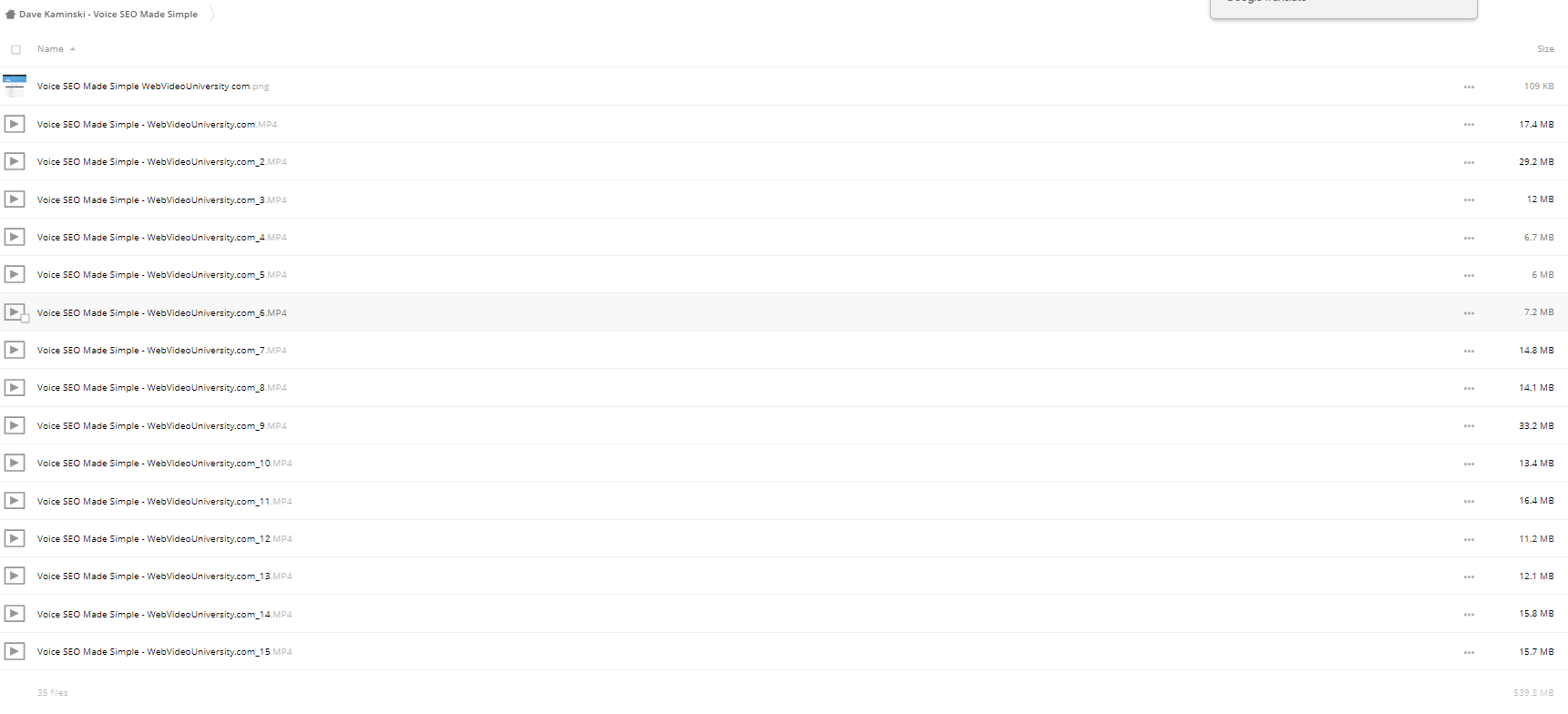Sort files by the Size column header
This screenshot has height=714, width=1568.
click(x=1545, y=49)
